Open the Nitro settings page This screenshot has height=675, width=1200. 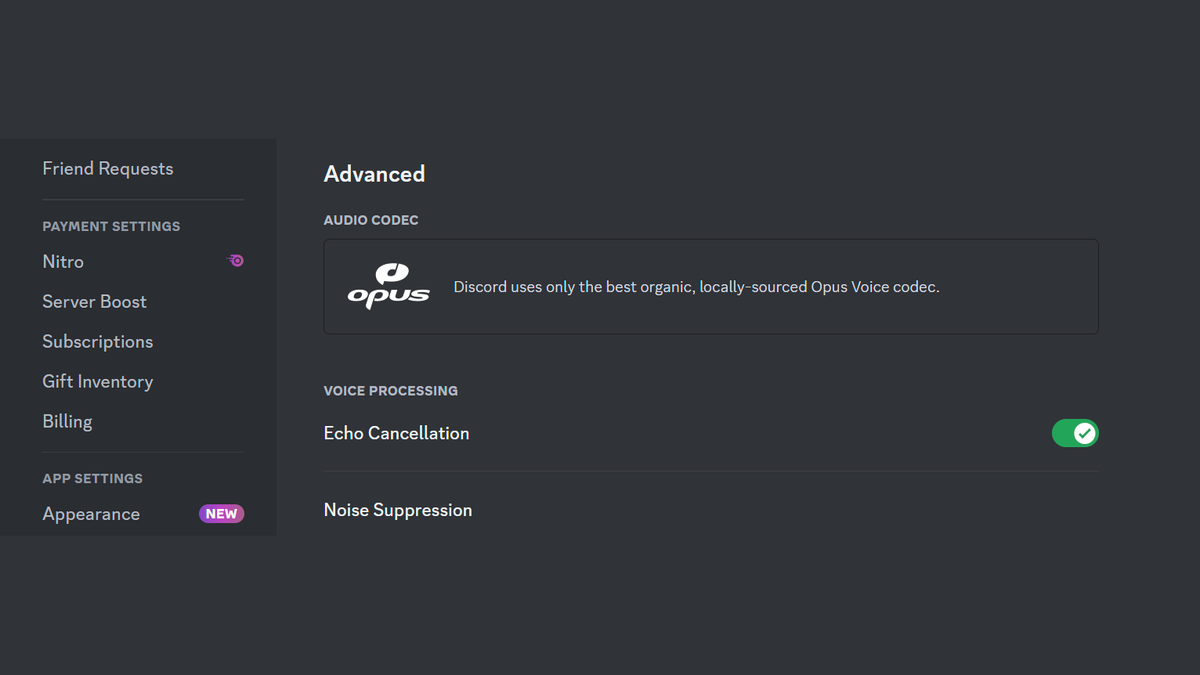pyautogui.click(x=63, y=261)
